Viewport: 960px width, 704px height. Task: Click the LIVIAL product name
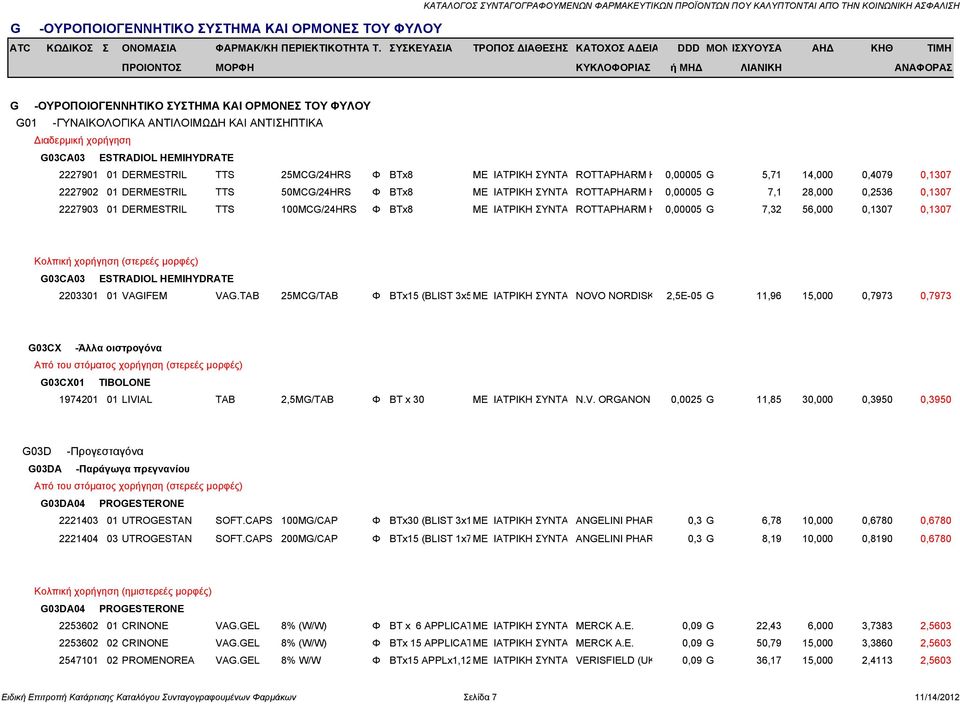(x=137, y=400)
